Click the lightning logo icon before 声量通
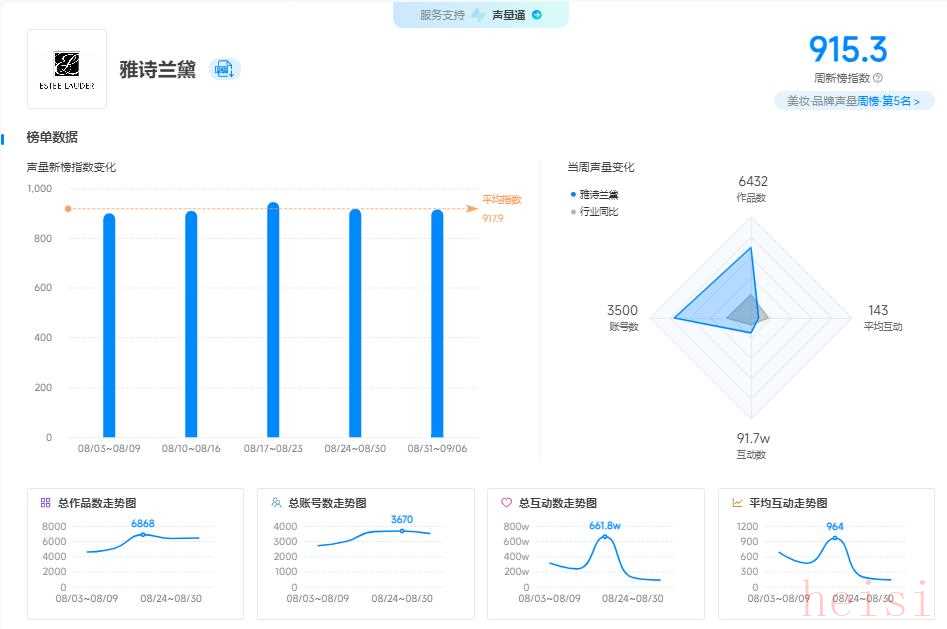The image size is (947, 629). click(x=478, y=15)
